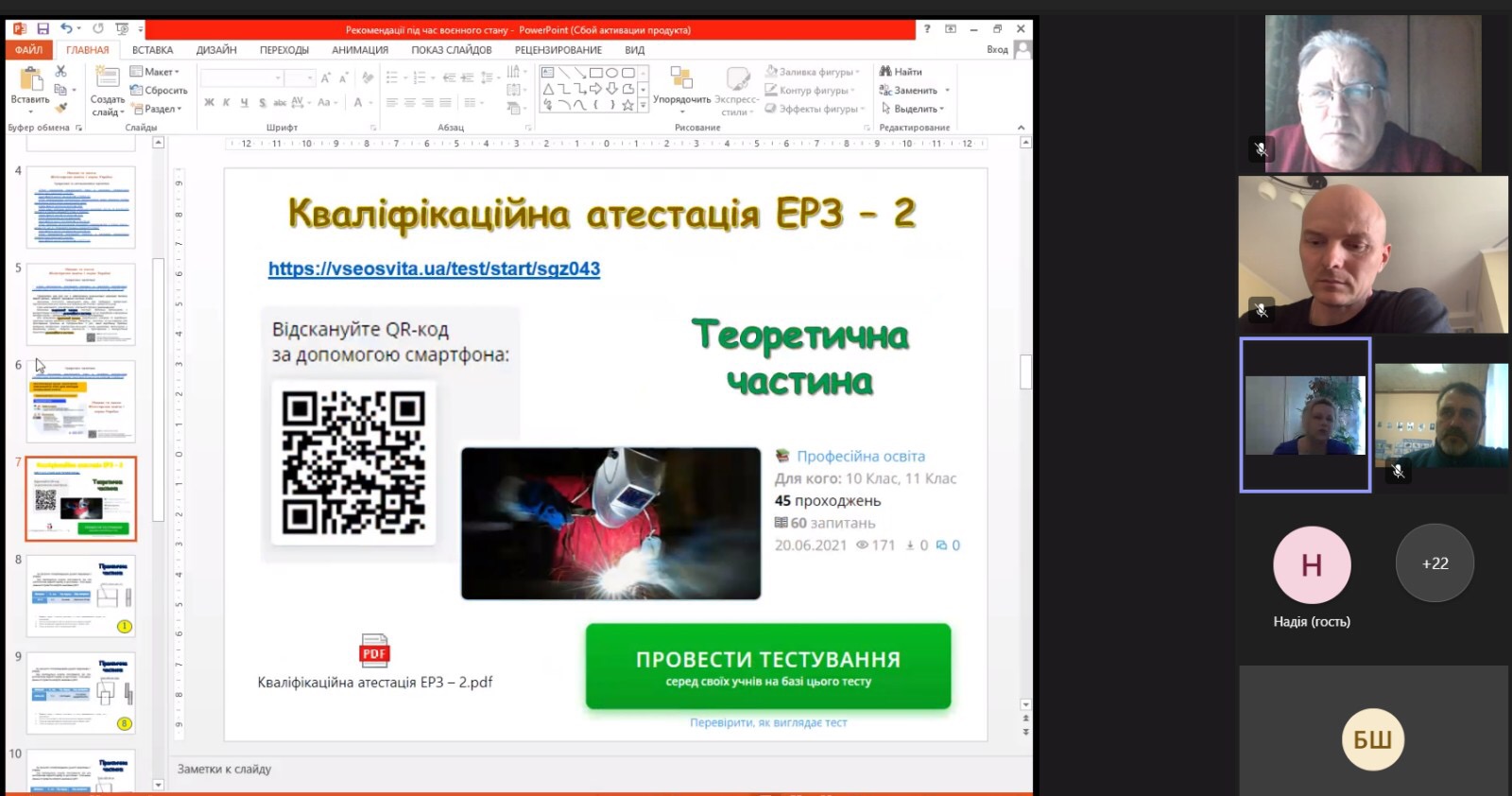Open the Макет layout dropdown
This screenshot has height=796, width=1512.
coord(156,72)
